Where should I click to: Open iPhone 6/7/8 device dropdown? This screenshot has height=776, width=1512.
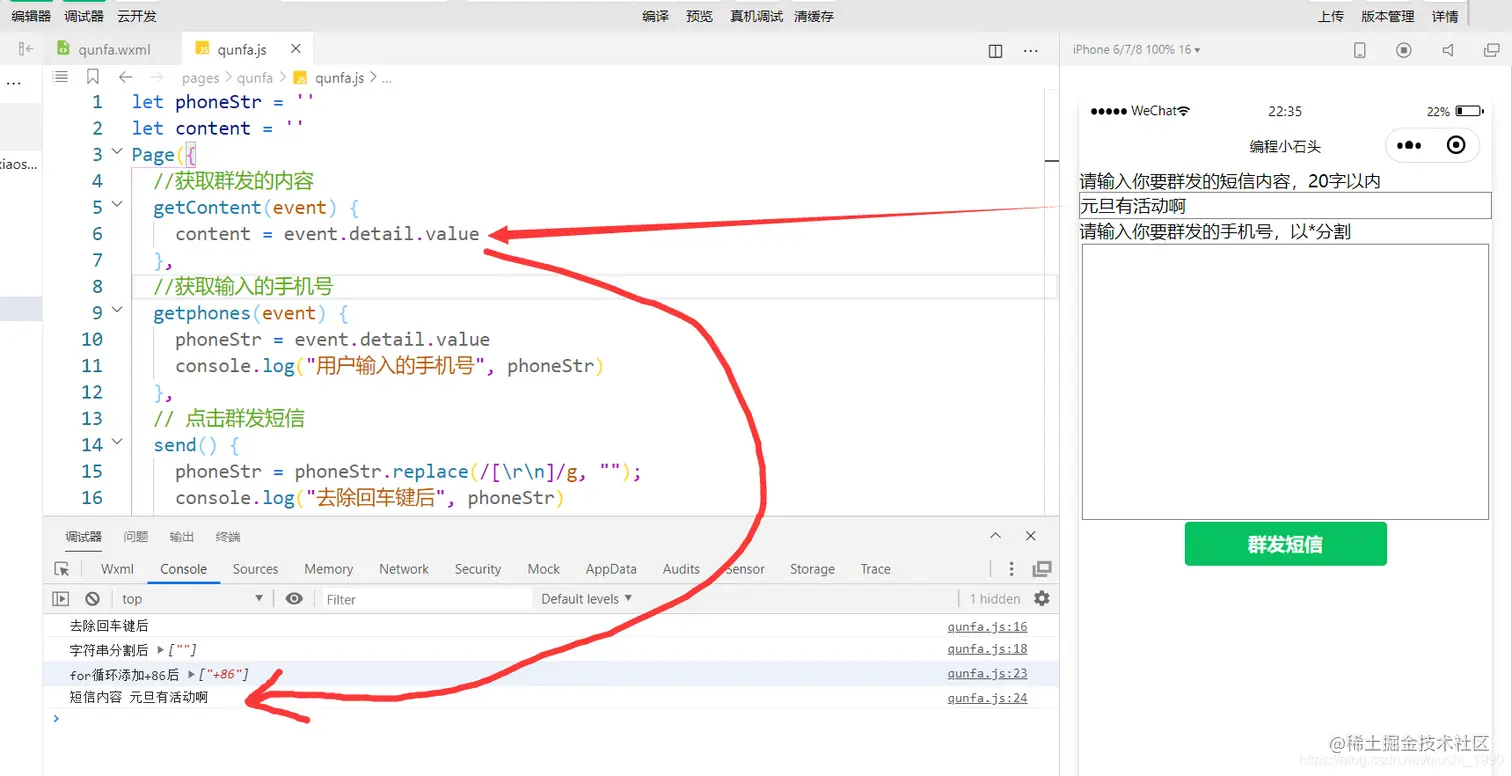[1136, 49]
